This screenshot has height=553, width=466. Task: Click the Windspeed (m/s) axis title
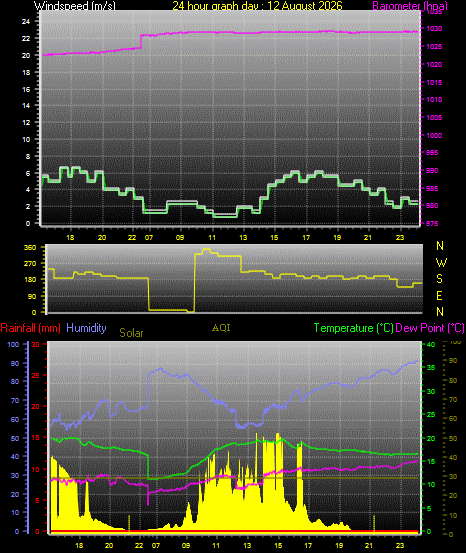74,5
